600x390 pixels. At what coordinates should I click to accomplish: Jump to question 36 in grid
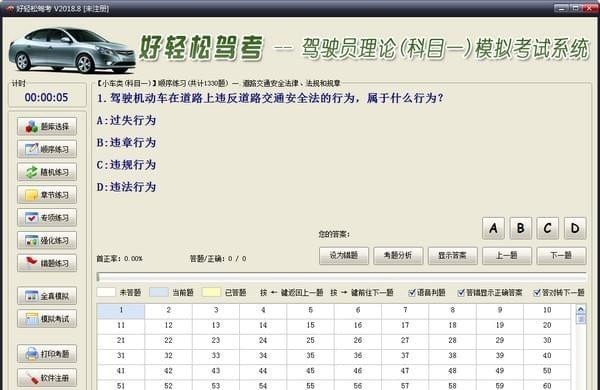pos(358,356)
